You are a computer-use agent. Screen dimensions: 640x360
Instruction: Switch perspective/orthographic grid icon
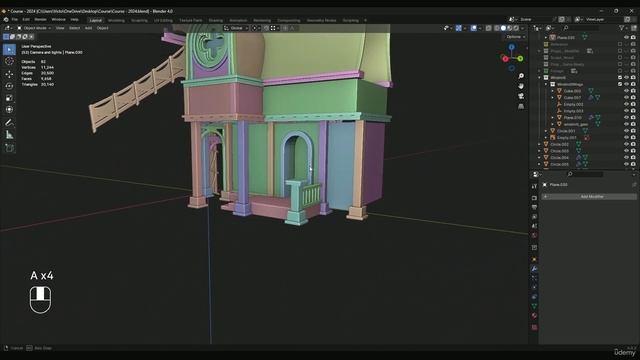tap(521, 107)
